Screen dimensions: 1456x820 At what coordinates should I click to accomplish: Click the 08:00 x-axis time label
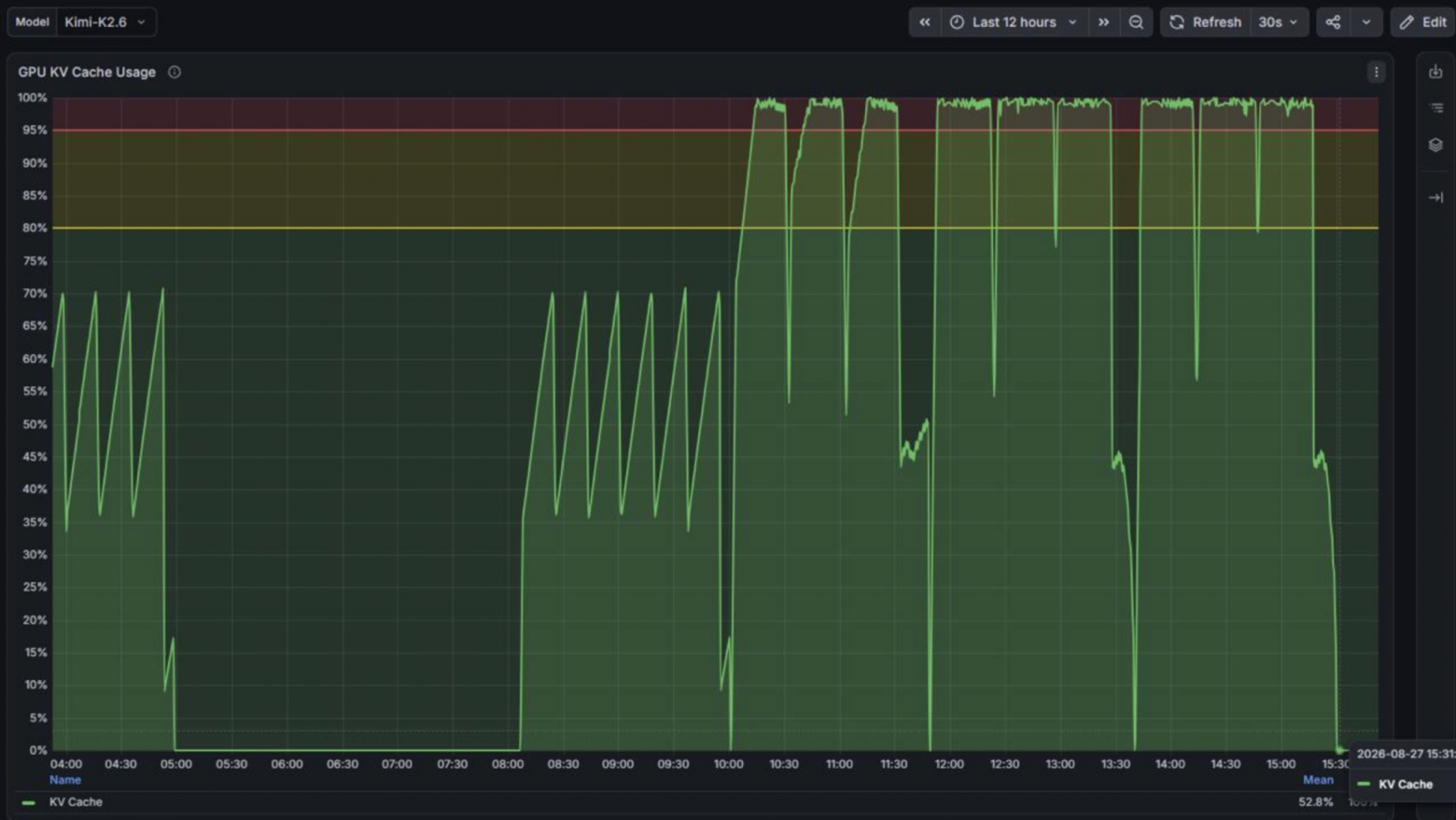(x=508, y=764)
